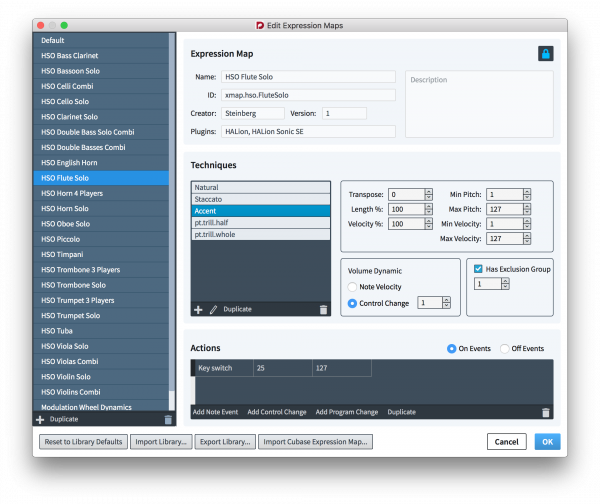Adjust the Min Pitch stepper arrows
Image resolution: width=600 pixels, height=504 pixels.
tap(527, 194)
